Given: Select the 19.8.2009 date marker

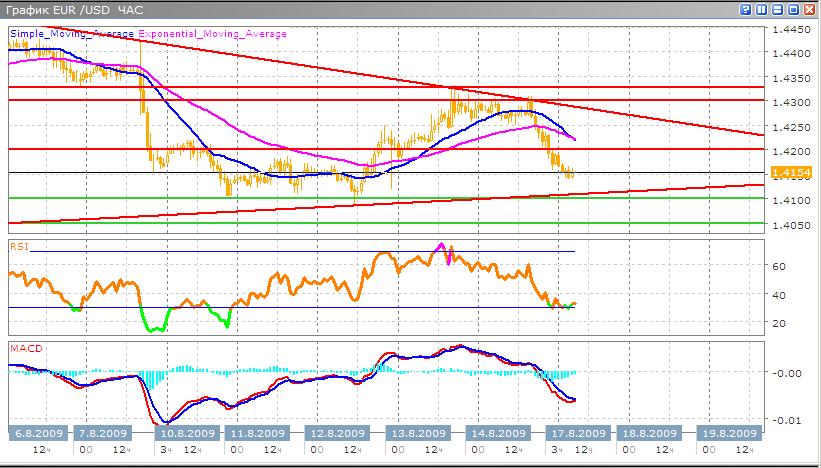Looking at the screenshot, I should pyautogui.click(x=728, y=433).
